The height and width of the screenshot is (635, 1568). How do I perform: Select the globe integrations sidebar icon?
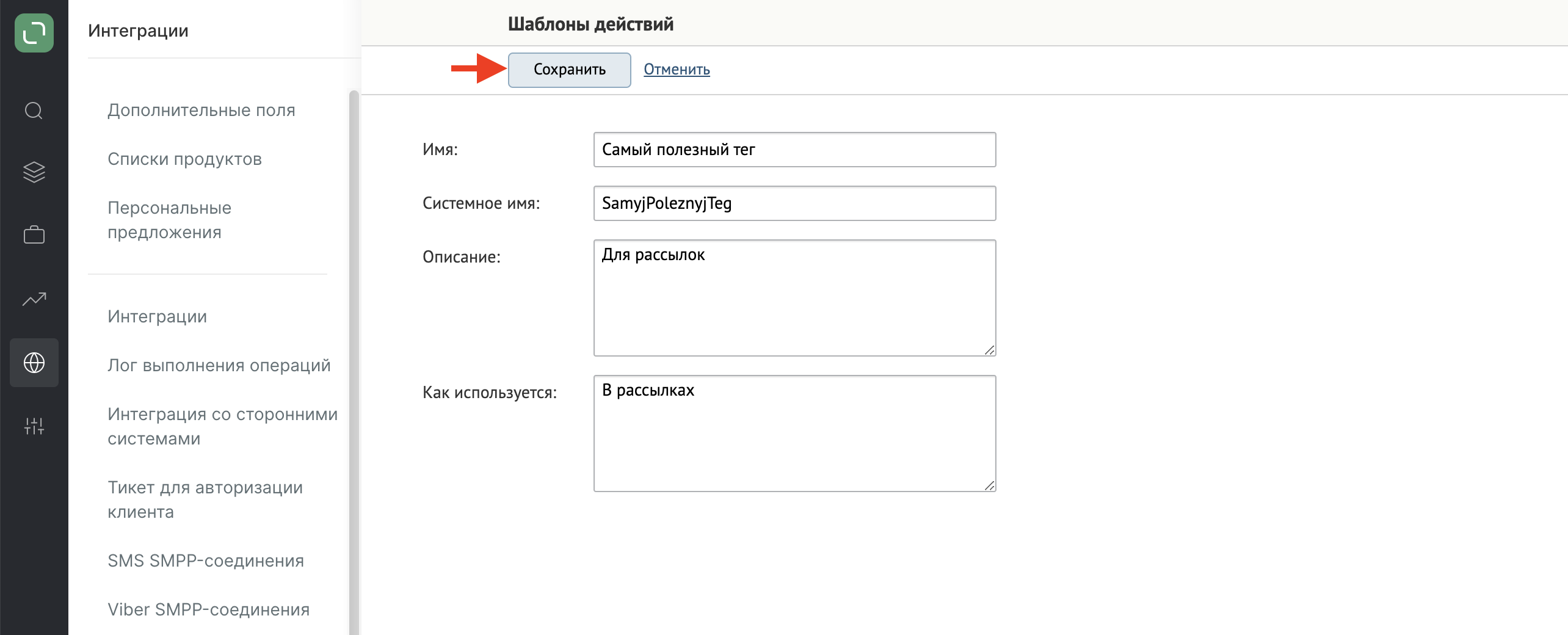pos(34,363)
